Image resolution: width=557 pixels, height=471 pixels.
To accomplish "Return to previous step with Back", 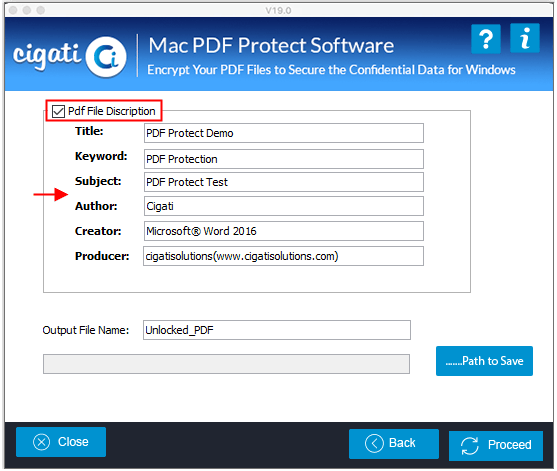I will pyautogui.click(x=394, y=443).
